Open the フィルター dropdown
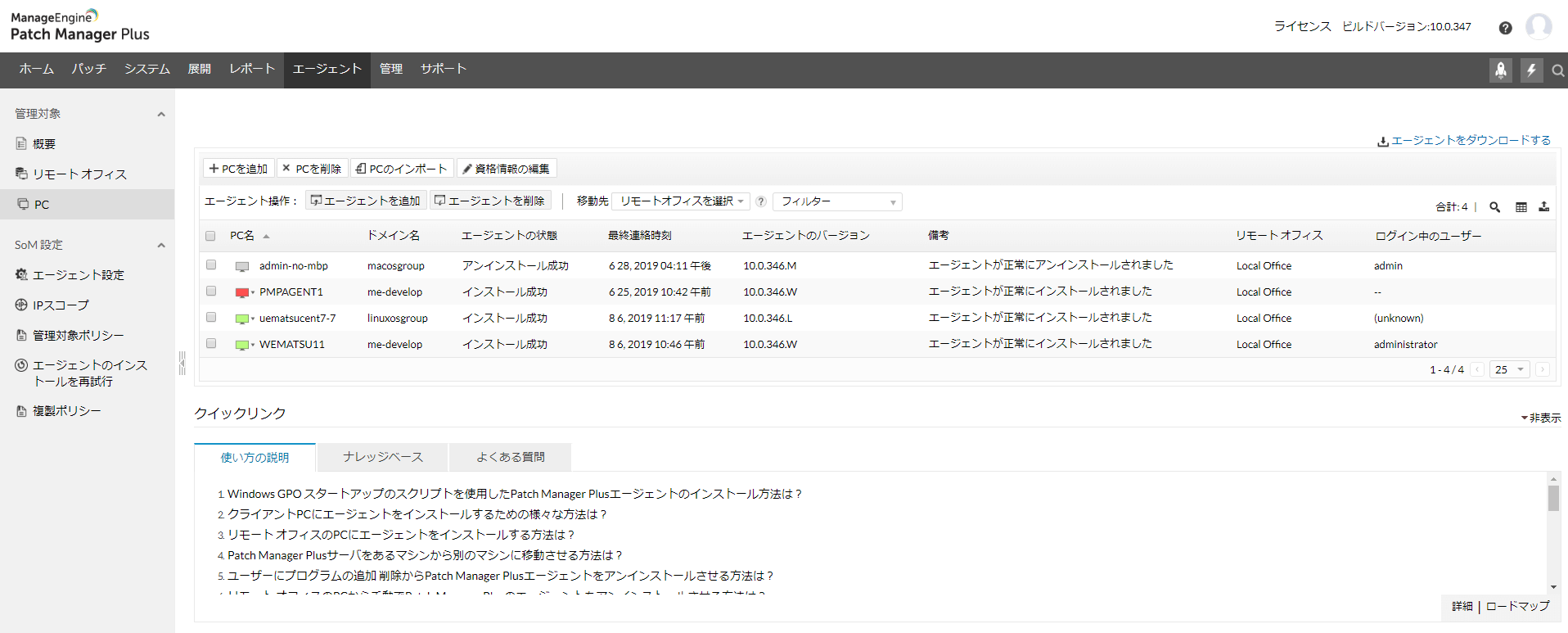 (837, 201)
